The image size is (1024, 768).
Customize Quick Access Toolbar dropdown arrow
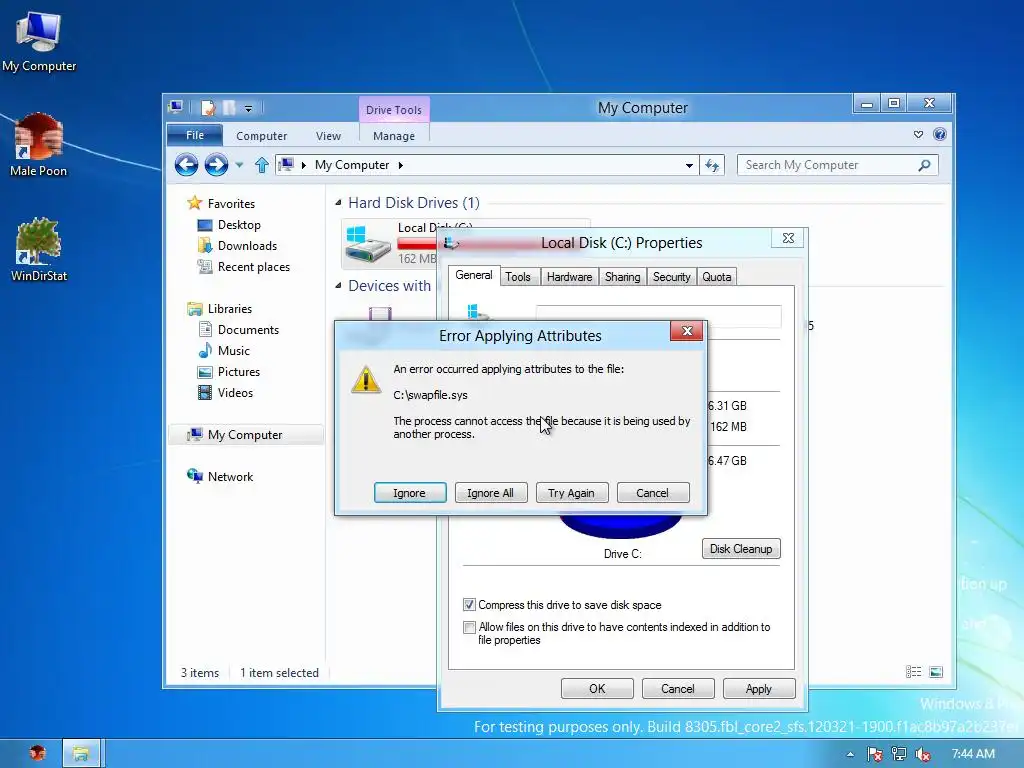[248, 108]
